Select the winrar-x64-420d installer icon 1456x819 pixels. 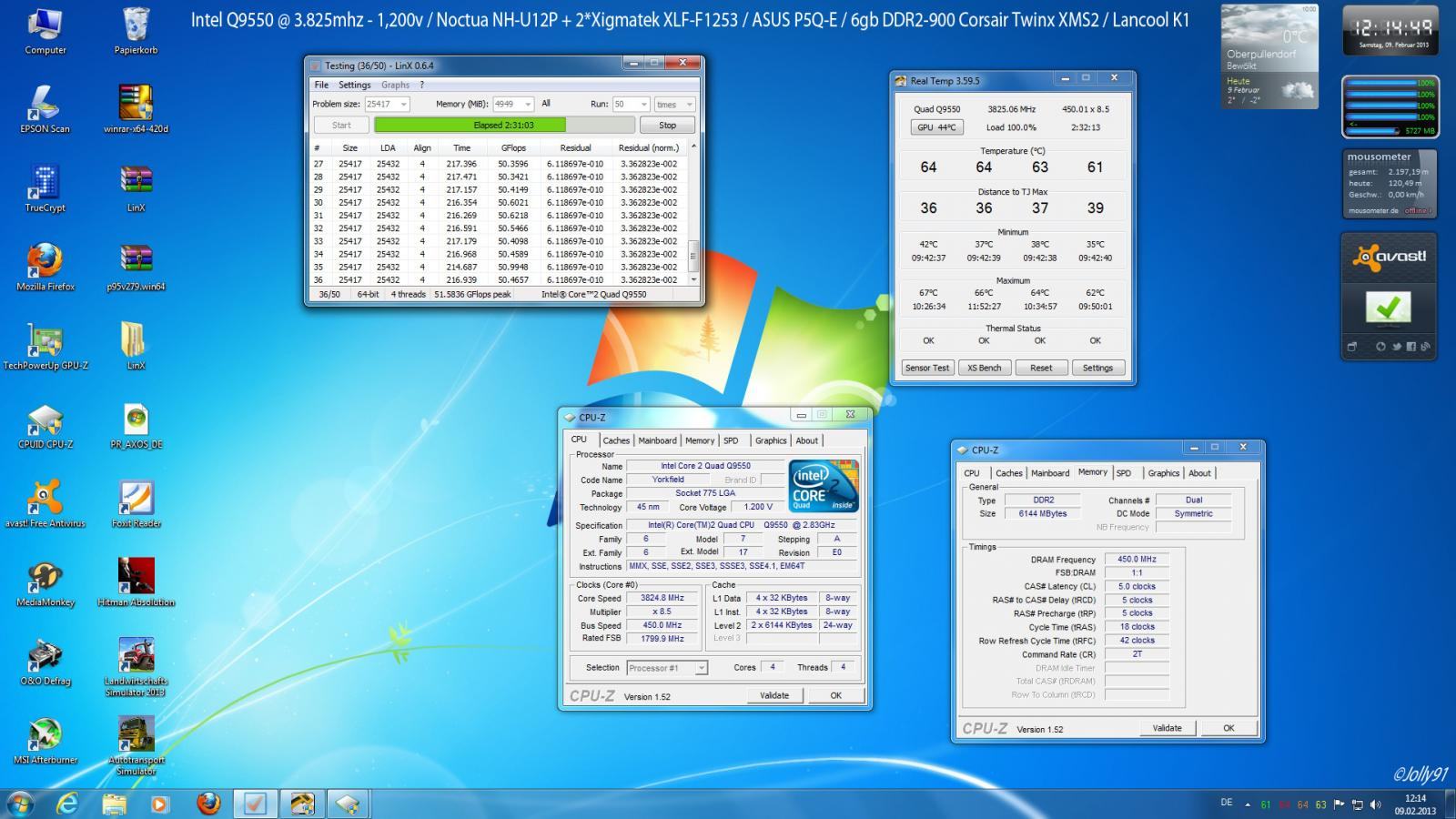coord(136,110)
